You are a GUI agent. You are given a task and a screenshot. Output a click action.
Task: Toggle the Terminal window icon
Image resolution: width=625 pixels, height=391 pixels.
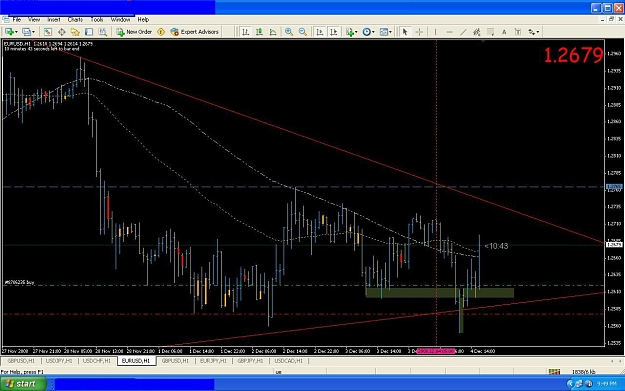[89, 32]
